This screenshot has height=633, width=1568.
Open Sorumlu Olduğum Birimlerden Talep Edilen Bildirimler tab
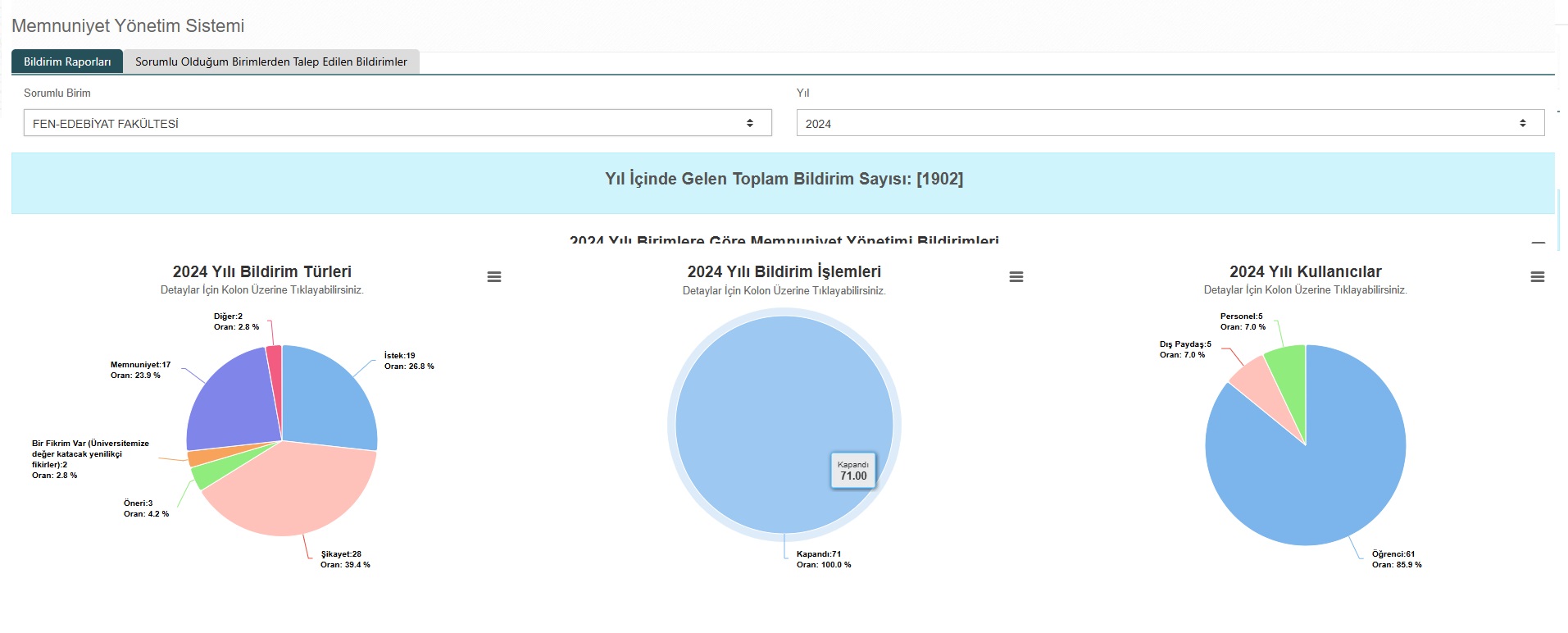pyautogui.click(x=270, y=61)
